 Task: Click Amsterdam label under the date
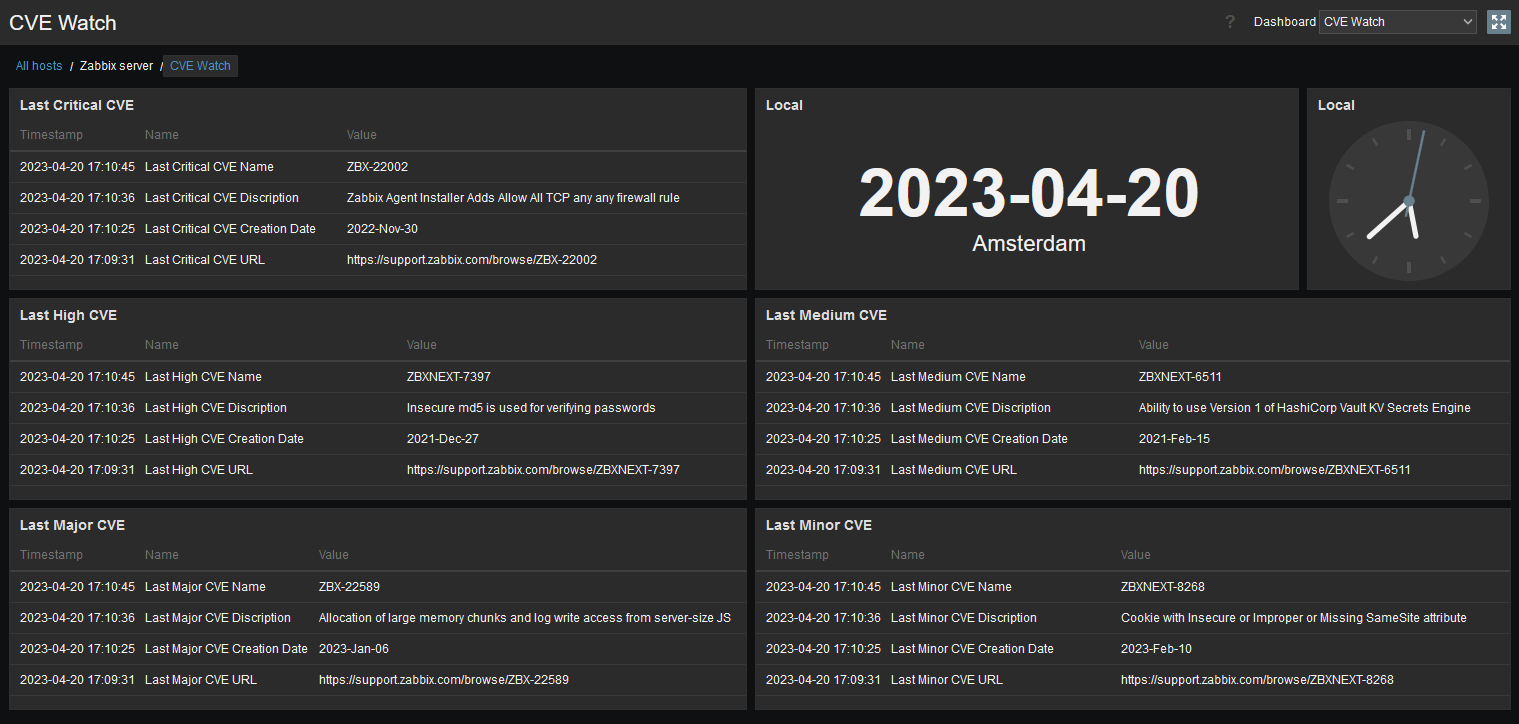(x=1029, y=243)
